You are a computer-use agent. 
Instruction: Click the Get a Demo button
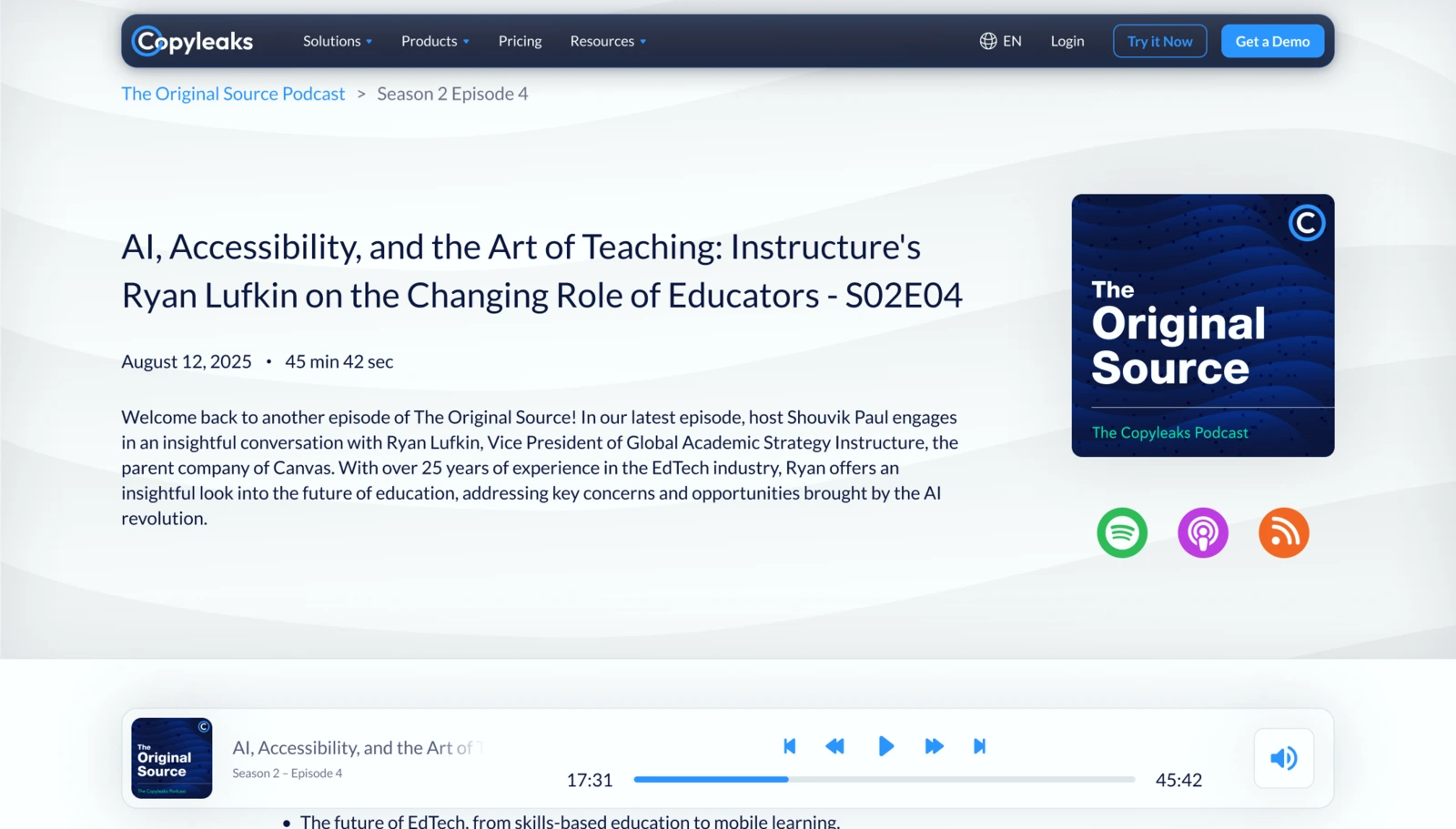point(1272,41)
